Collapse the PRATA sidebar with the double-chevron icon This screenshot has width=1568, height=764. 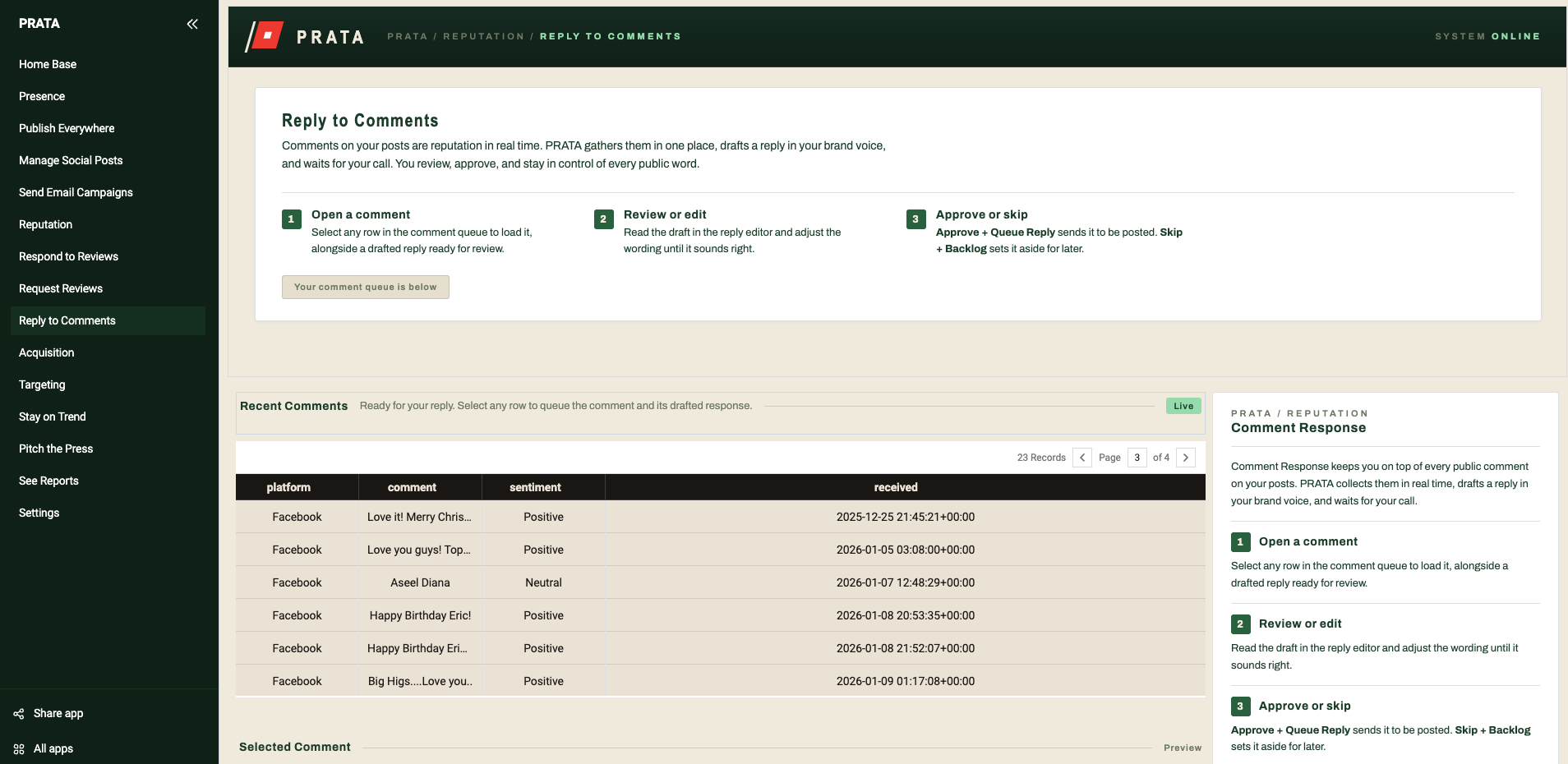(x=192, y=24)
